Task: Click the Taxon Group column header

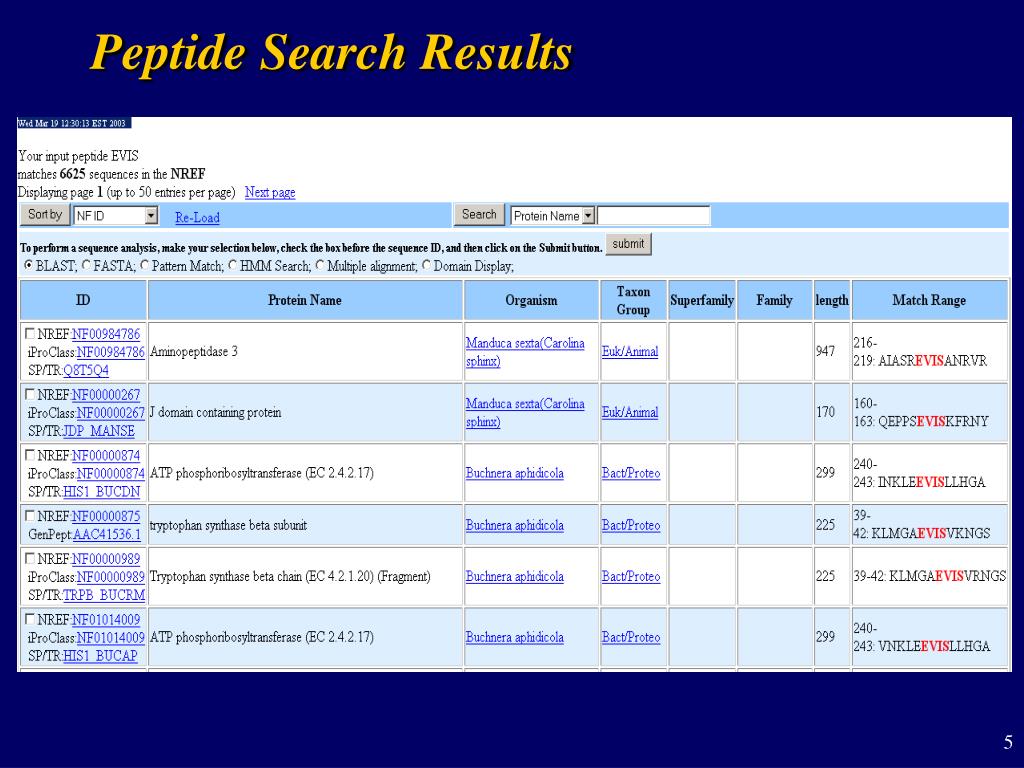Action: [x=633, y=300]
